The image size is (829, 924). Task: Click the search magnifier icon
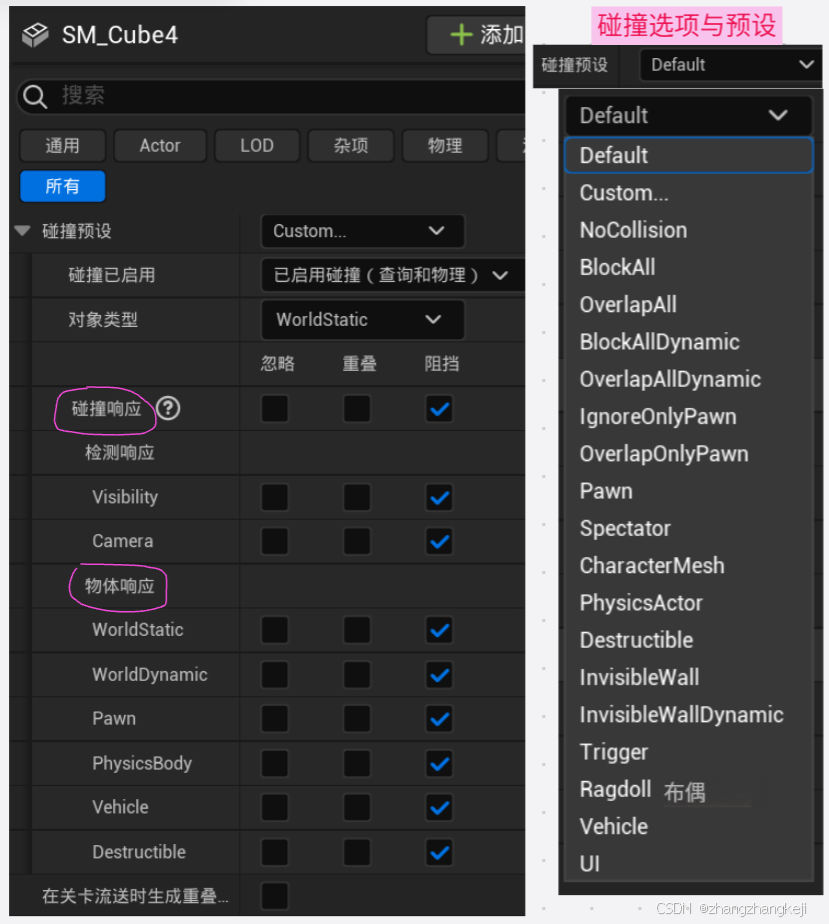click(x=35, y=96)
